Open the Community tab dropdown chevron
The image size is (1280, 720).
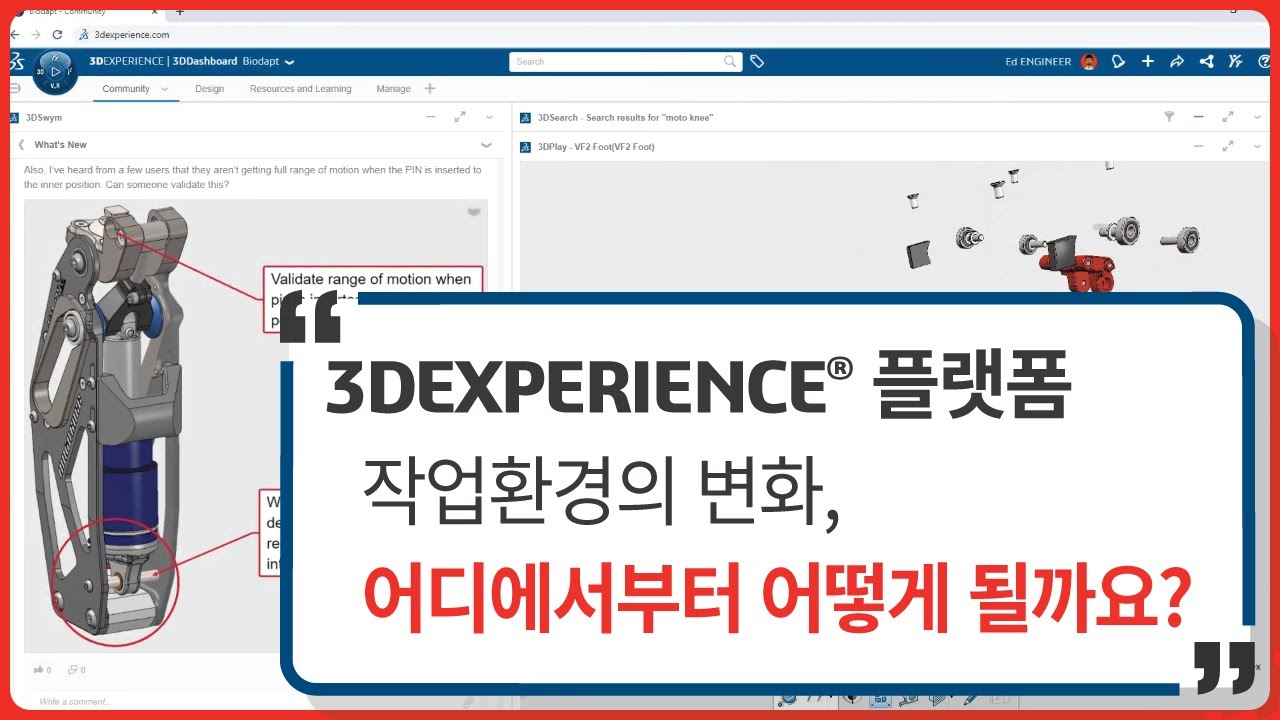pyautogui.click(x=164, y=89)
